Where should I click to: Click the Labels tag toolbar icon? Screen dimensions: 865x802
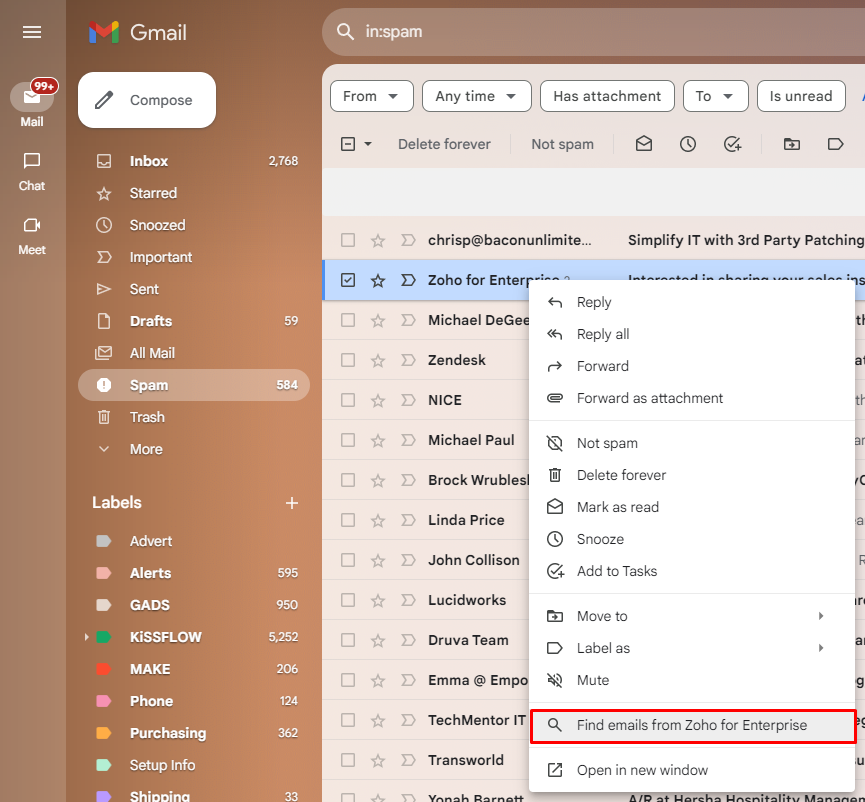coord(835,144)
